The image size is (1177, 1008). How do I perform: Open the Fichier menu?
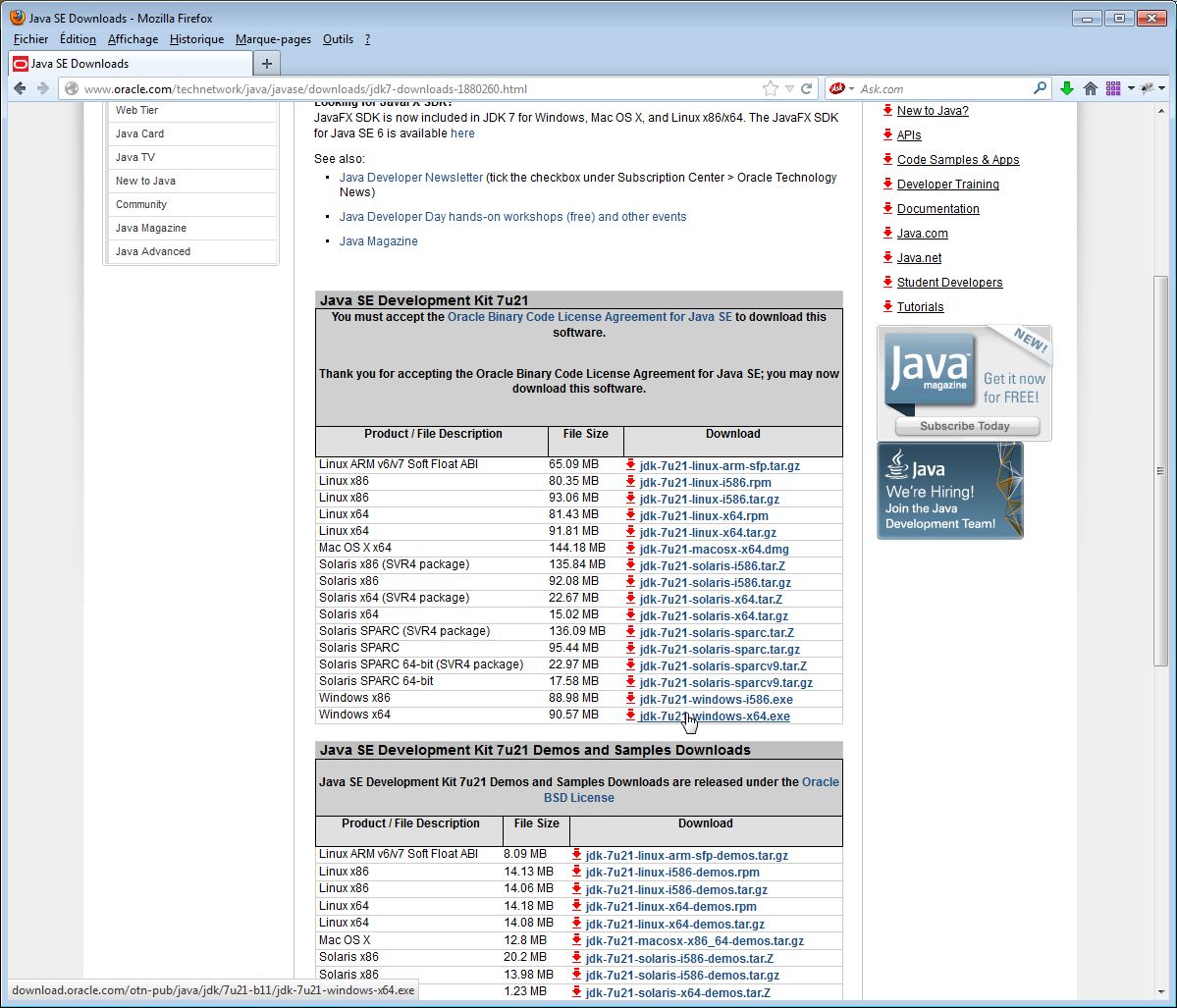pos(30,39)
